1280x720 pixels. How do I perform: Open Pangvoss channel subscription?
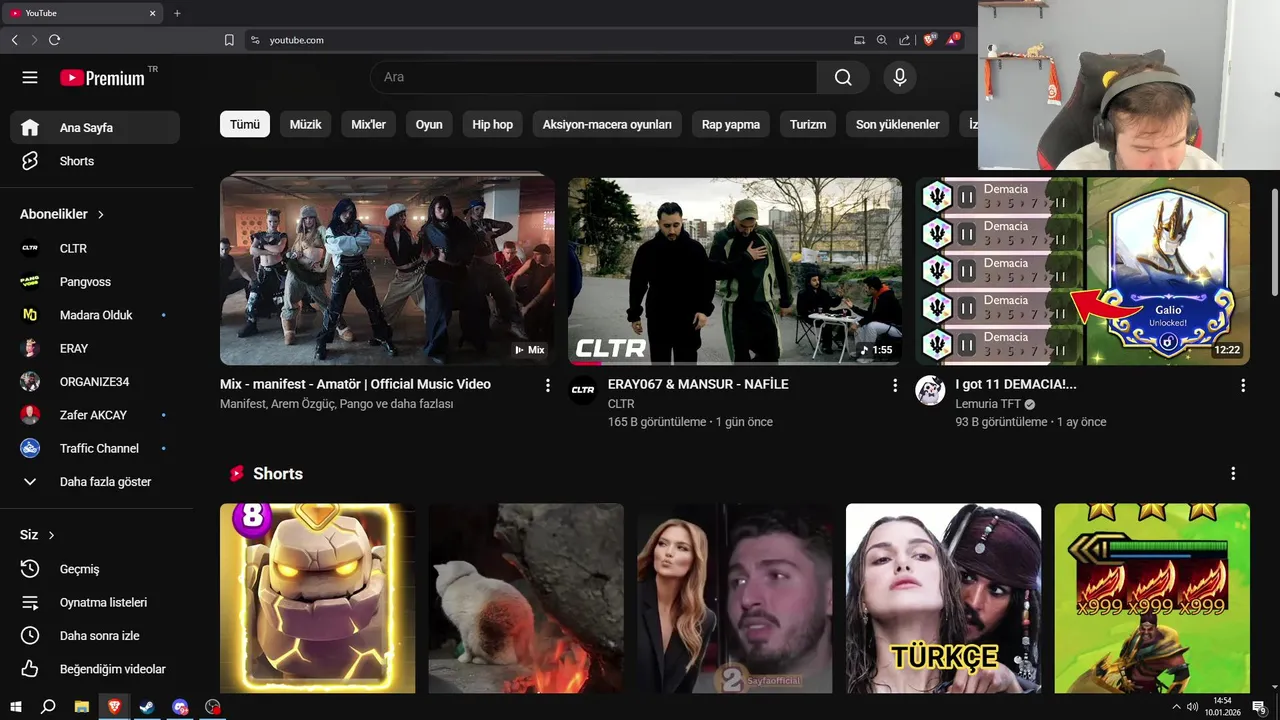pos(95,282)
